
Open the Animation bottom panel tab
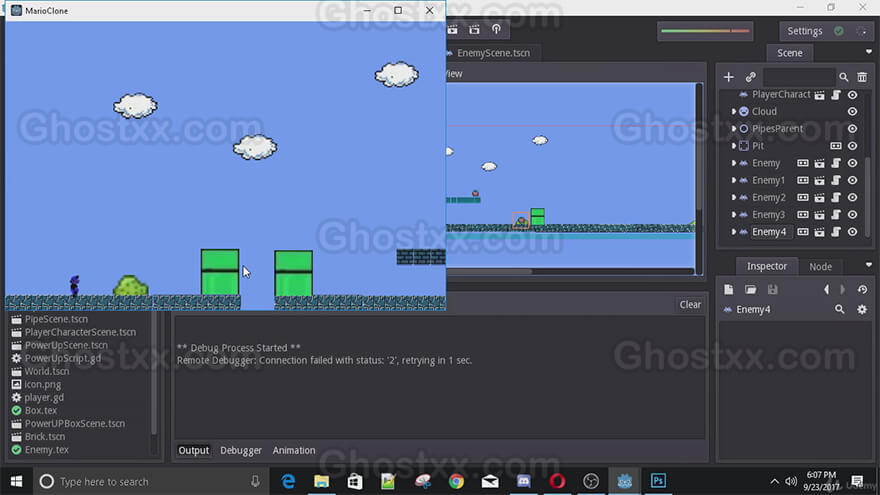pos(294,450)
